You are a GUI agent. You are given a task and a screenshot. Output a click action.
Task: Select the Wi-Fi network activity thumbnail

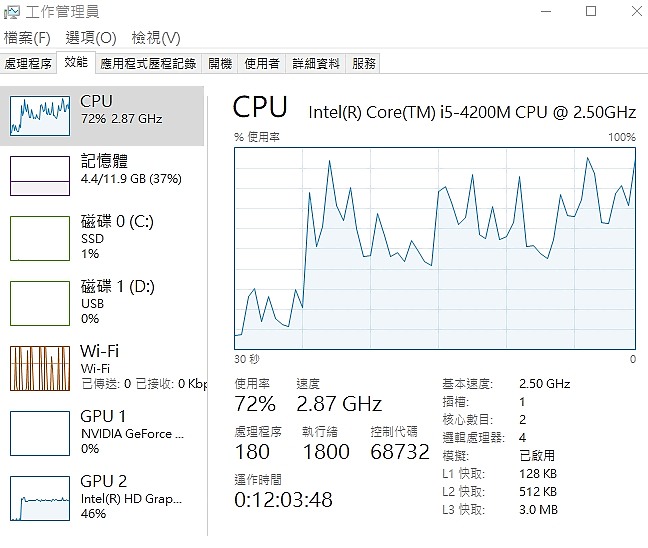coord(40,367)
